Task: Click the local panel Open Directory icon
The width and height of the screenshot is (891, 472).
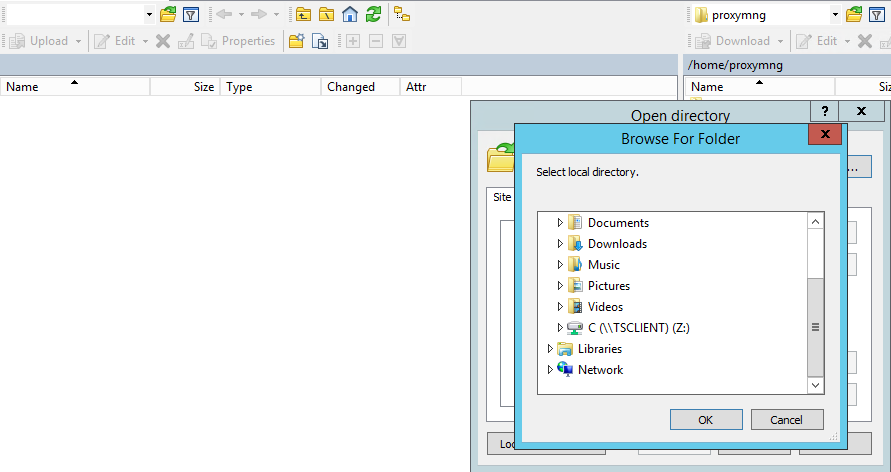Action: click(168, 14)
